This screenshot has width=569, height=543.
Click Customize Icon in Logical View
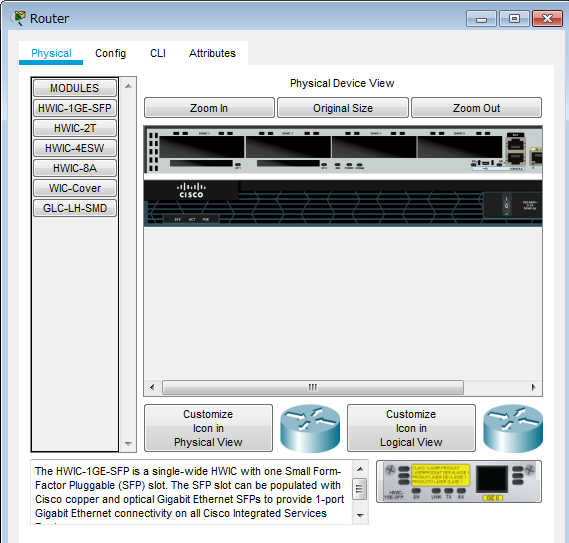411,428
